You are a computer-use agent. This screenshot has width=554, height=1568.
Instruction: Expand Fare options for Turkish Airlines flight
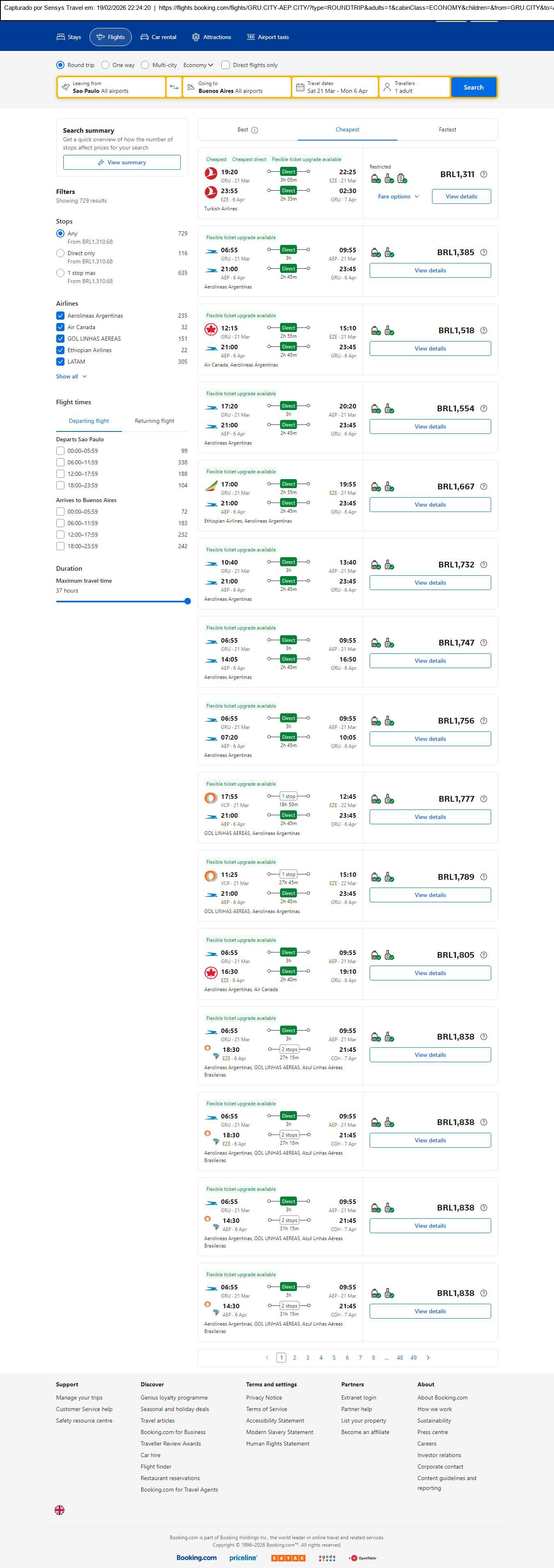pos(398,196)
